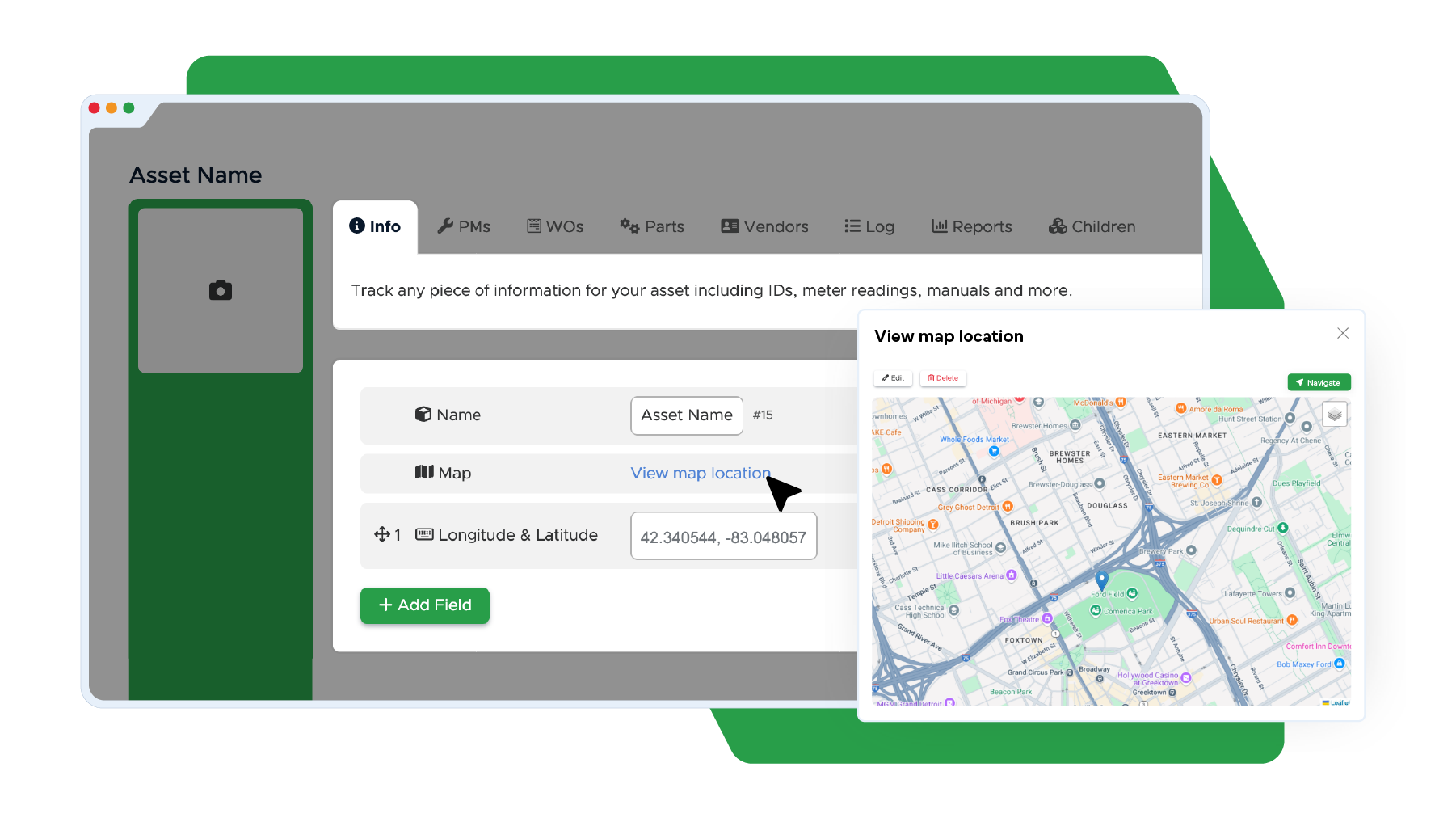Open the Children tab

(1091, 226)
